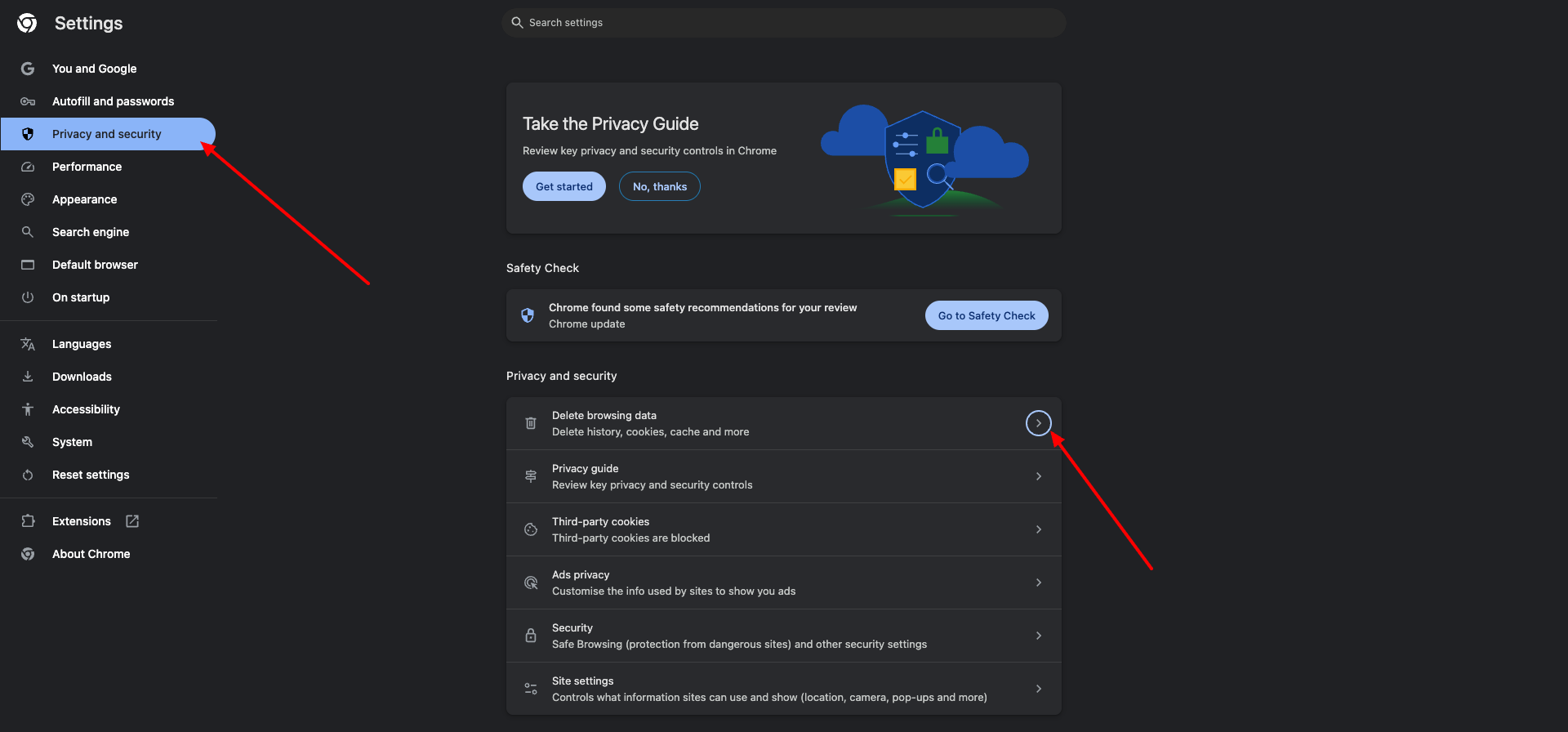Click the wrench icon for System
1568x732 pixels.
tap(28, 442)
